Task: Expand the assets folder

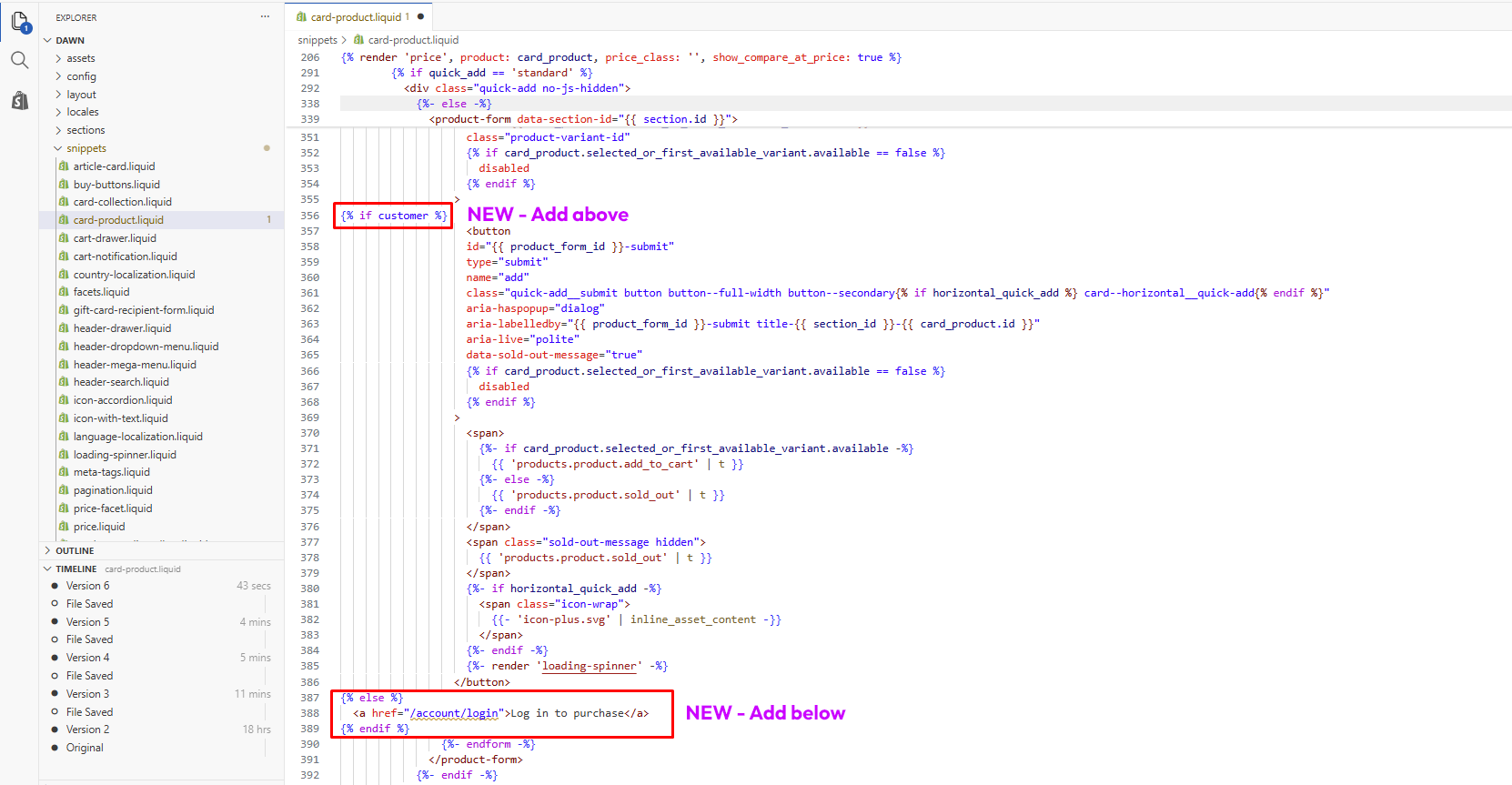Action: point(58,58)
